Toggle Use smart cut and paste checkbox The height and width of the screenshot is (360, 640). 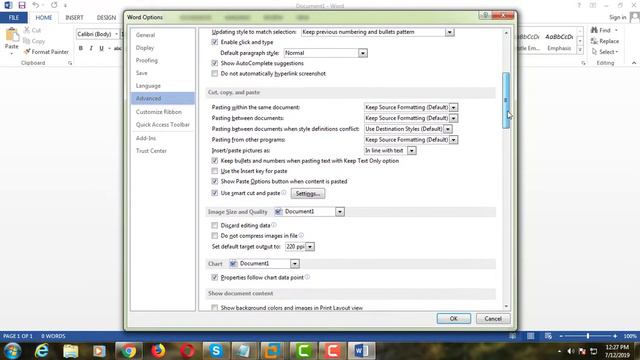point(215,193)
